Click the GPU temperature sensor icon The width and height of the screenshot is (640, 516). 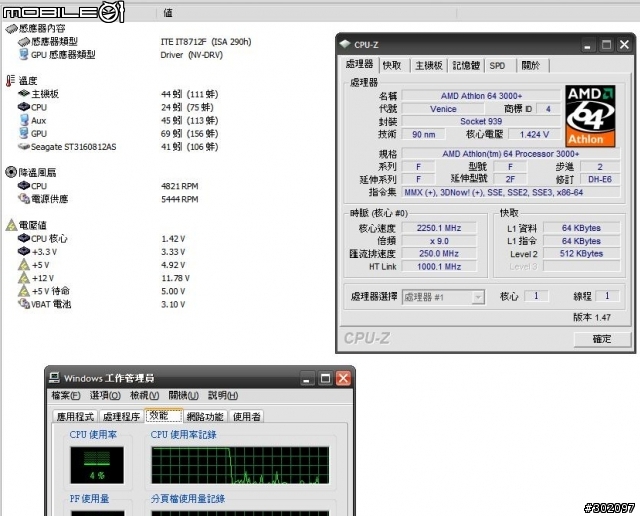[24, 133]
